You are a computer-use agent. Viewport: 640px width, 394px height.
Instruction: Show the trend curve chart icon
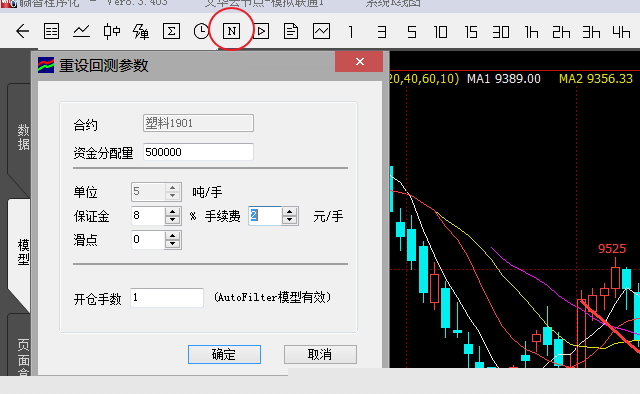(x=321, y=31)
